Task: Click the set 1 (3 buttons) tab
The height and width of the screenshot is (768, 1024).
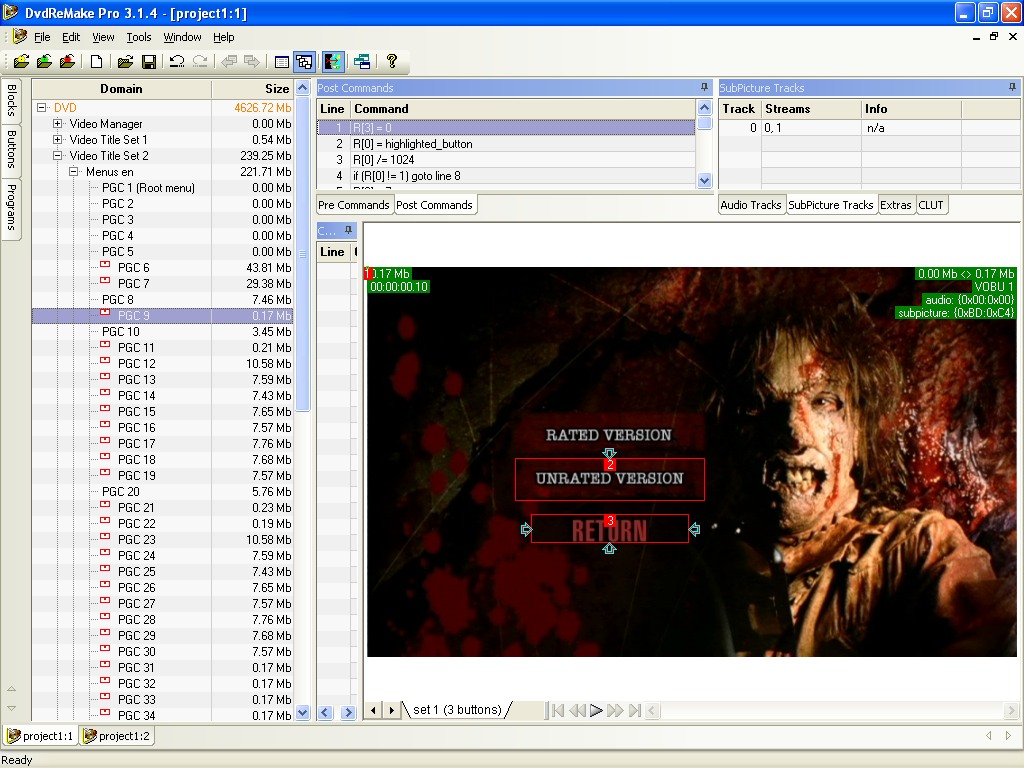Action: click(x=457, y=710)
